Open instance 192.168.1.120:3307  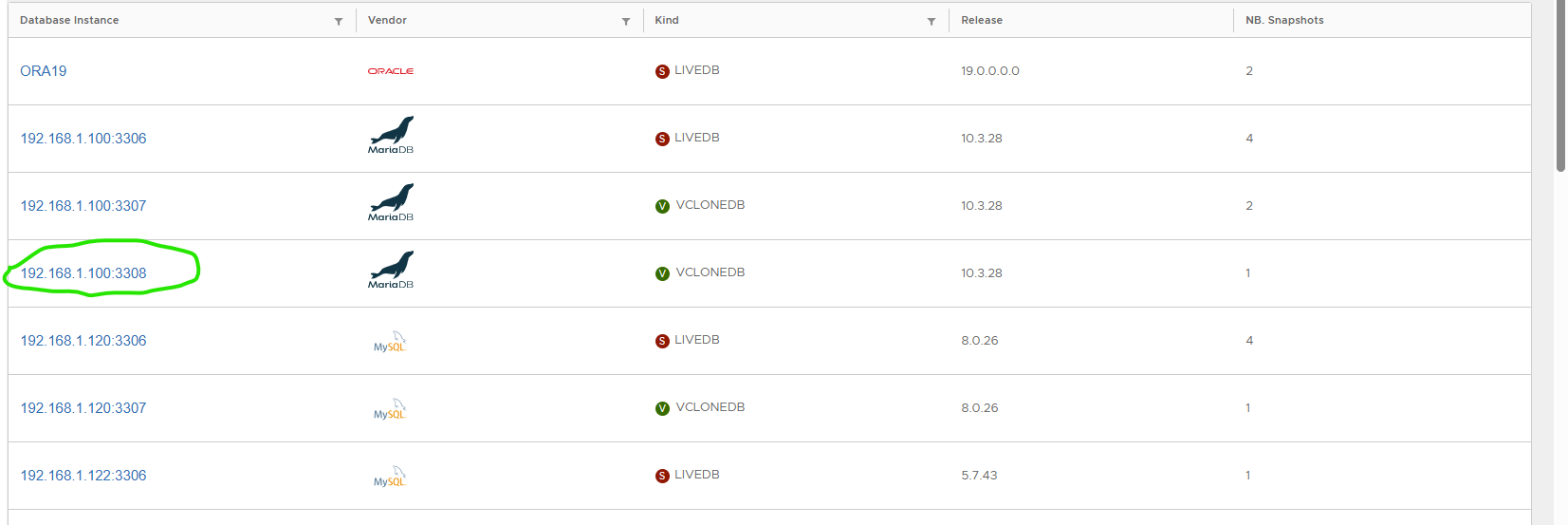tap(83, 408)
